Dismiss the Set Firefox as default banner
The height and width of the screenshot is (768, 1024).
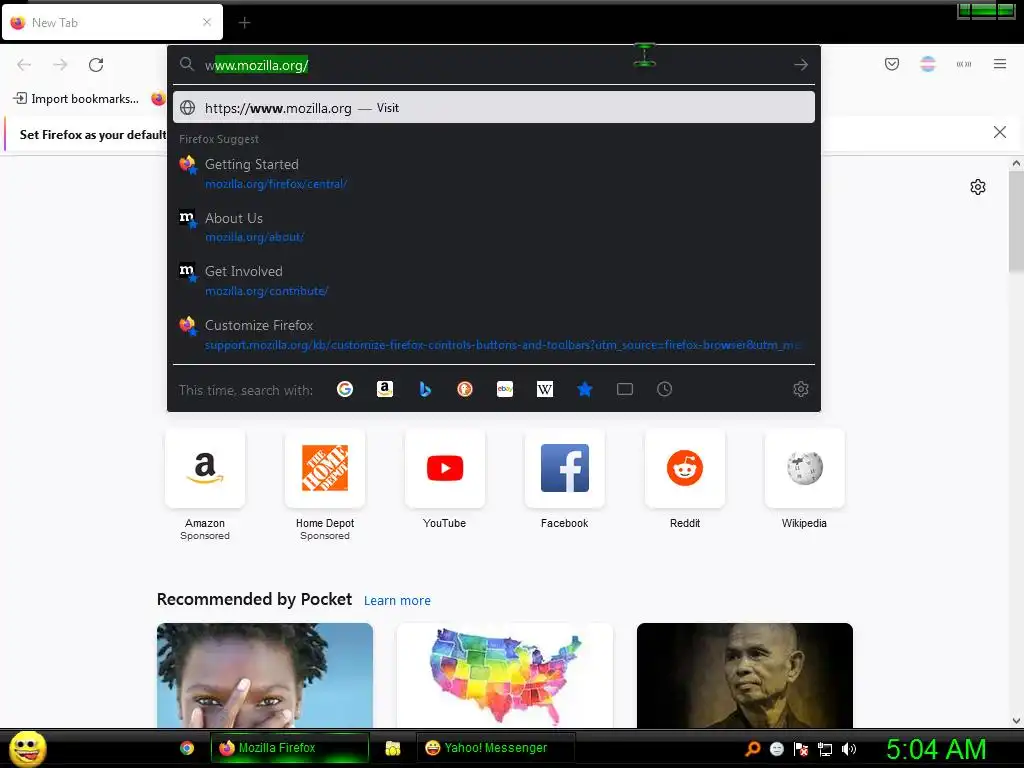pos(1000,132)
